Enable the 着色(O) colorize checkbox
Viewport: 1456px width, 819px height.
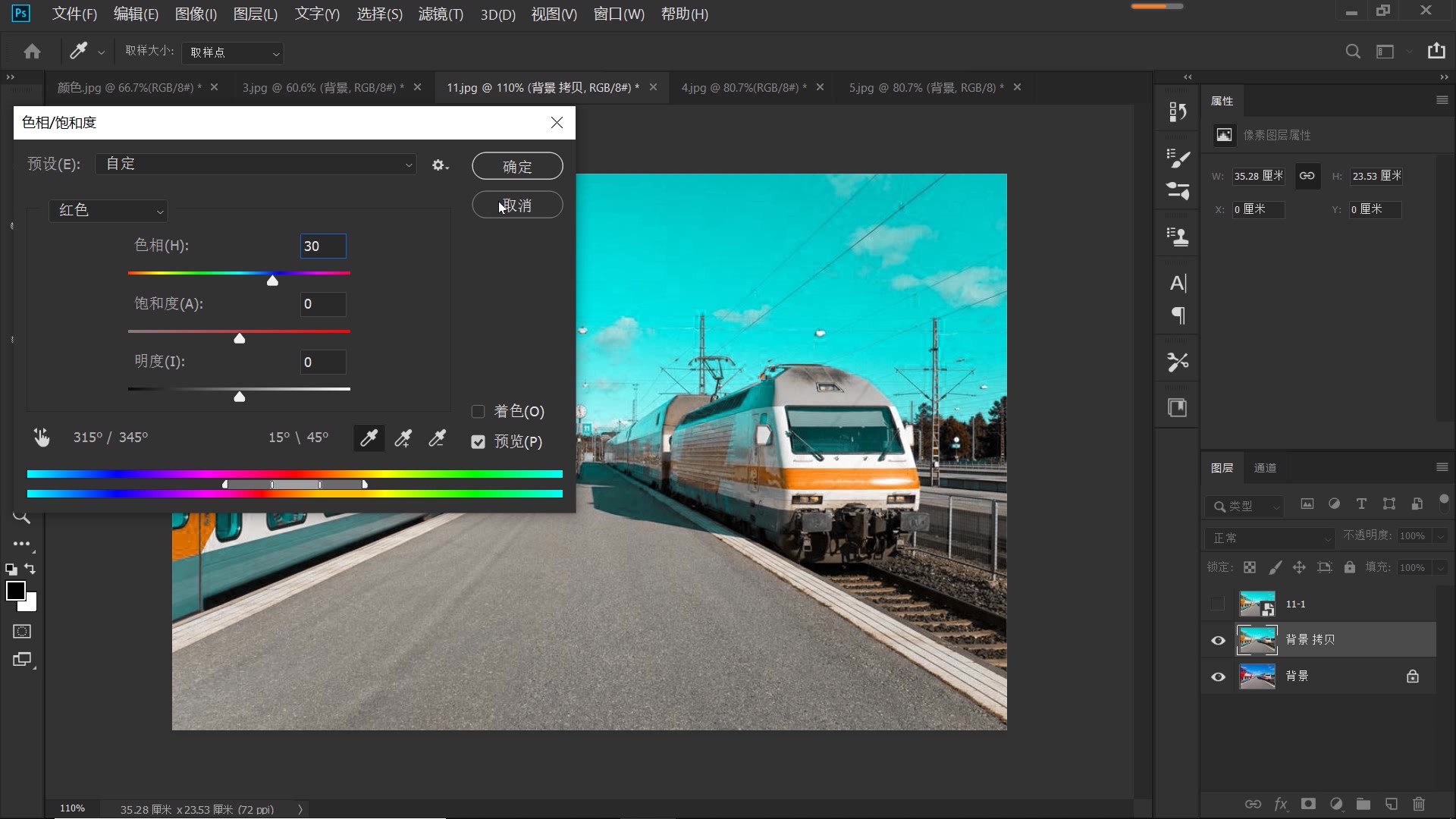point(479,411)
